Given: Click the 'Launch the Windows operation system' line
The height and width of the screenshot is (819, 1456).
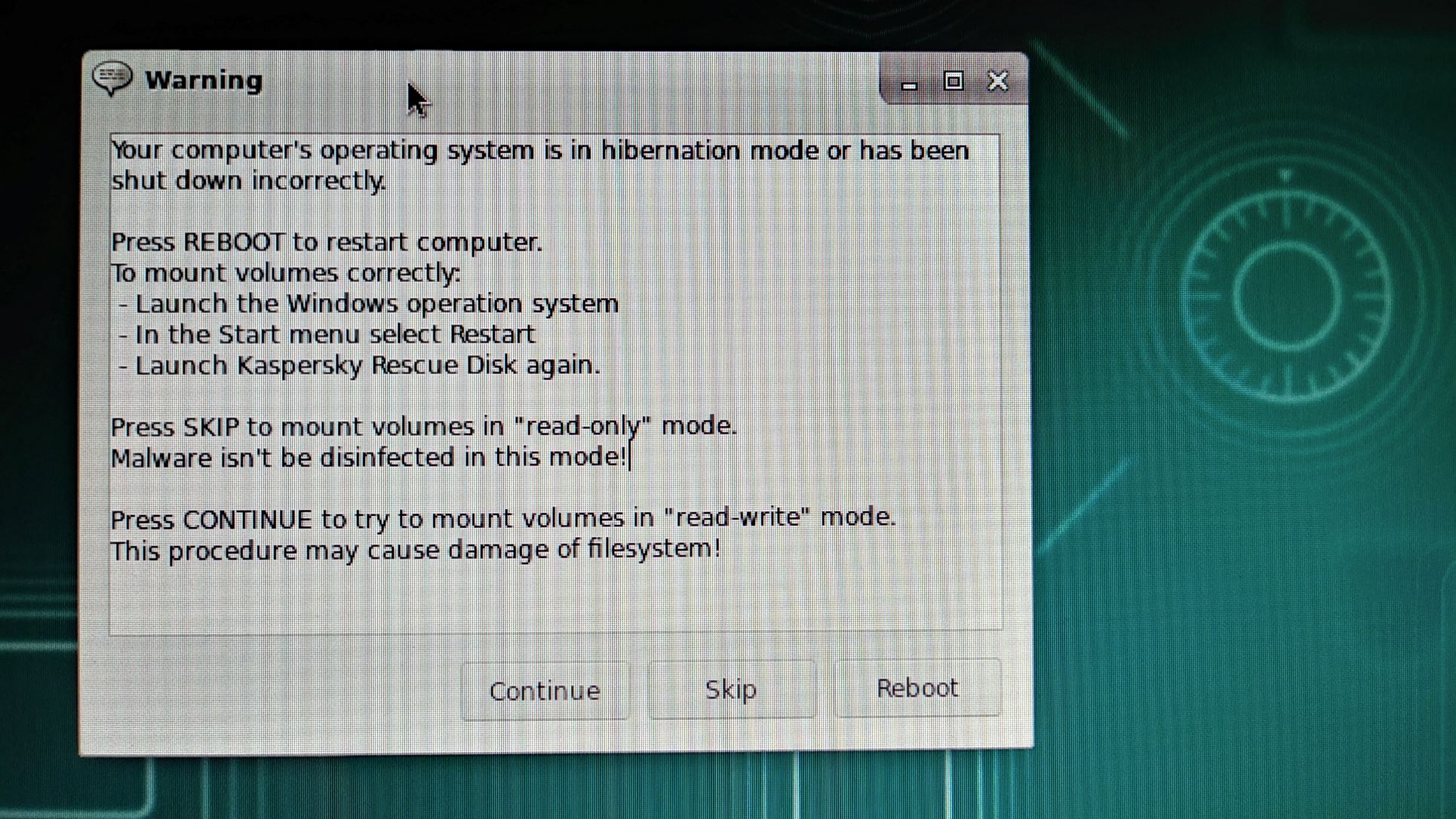Looking at the screenshot, I should point(369,304).
